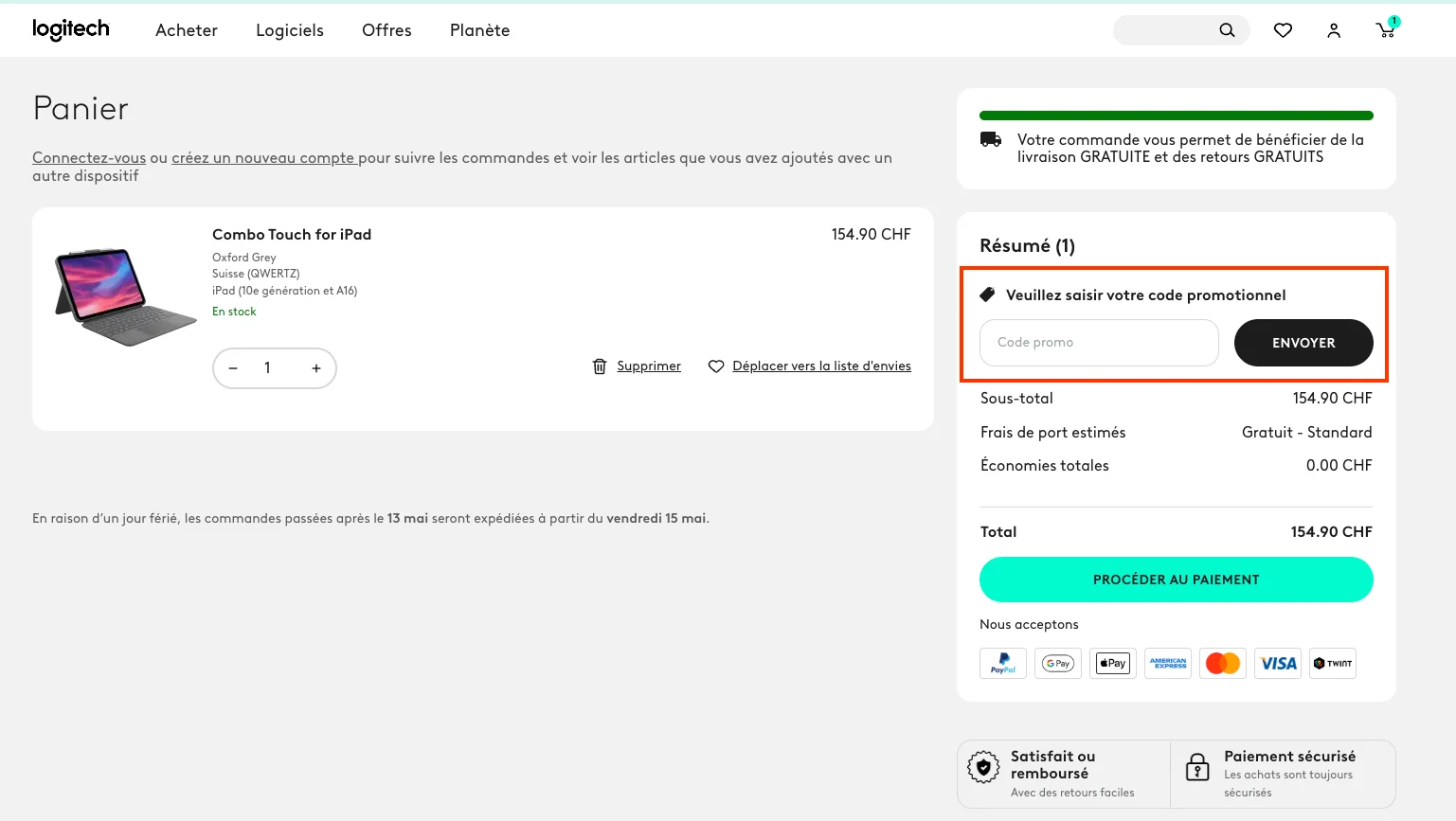
Task: Click the Connectez-vous link
Action: click(x=89, y=158)
